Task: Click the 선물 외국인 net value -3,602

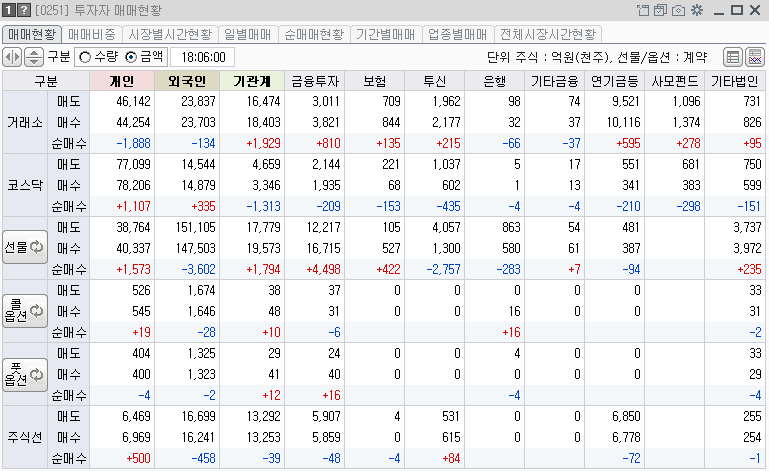Action: tap(199, 269)
